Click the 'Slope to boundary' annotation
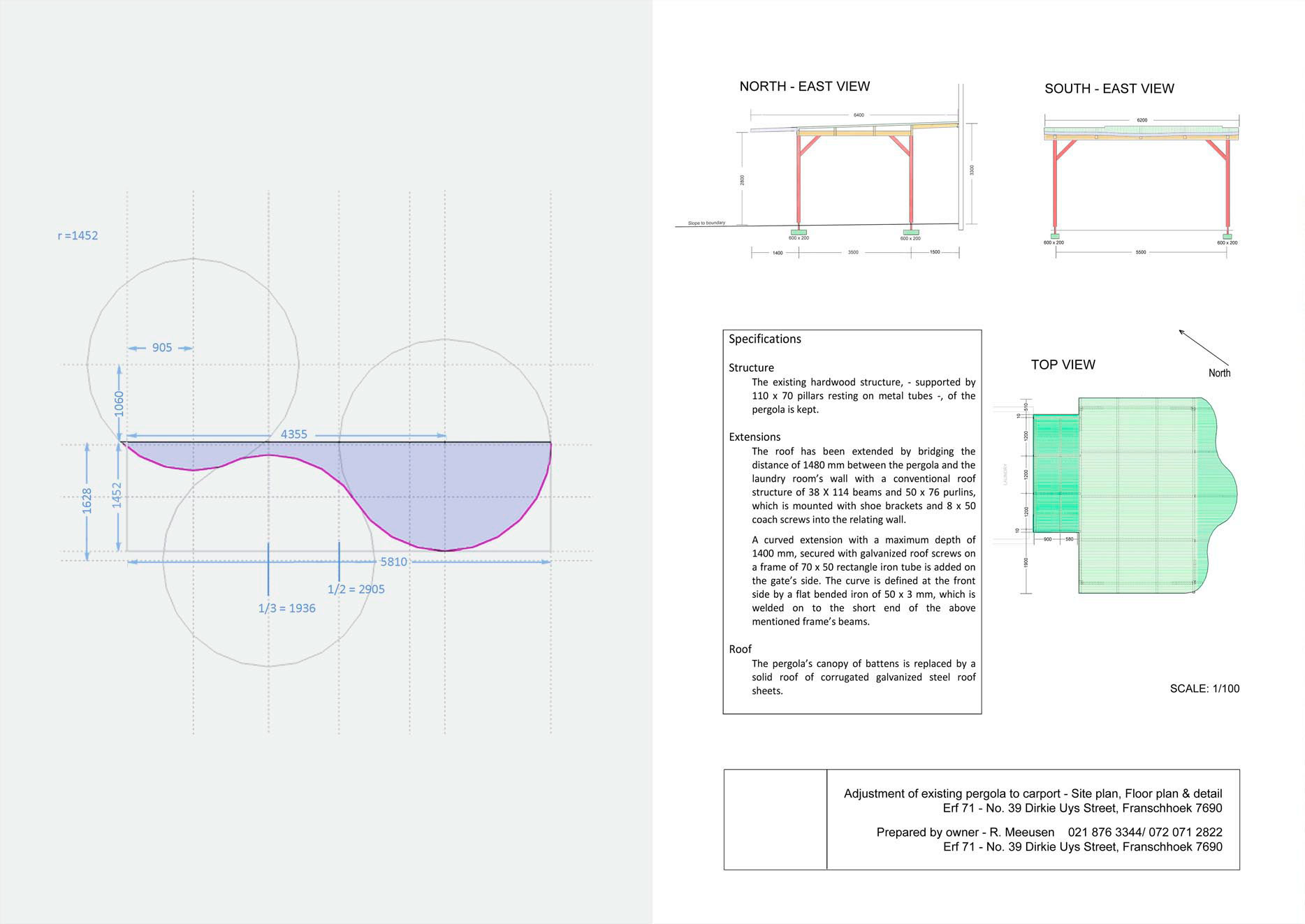The height and width of the screenshot is (924, 1305). [x=706, y=223]
